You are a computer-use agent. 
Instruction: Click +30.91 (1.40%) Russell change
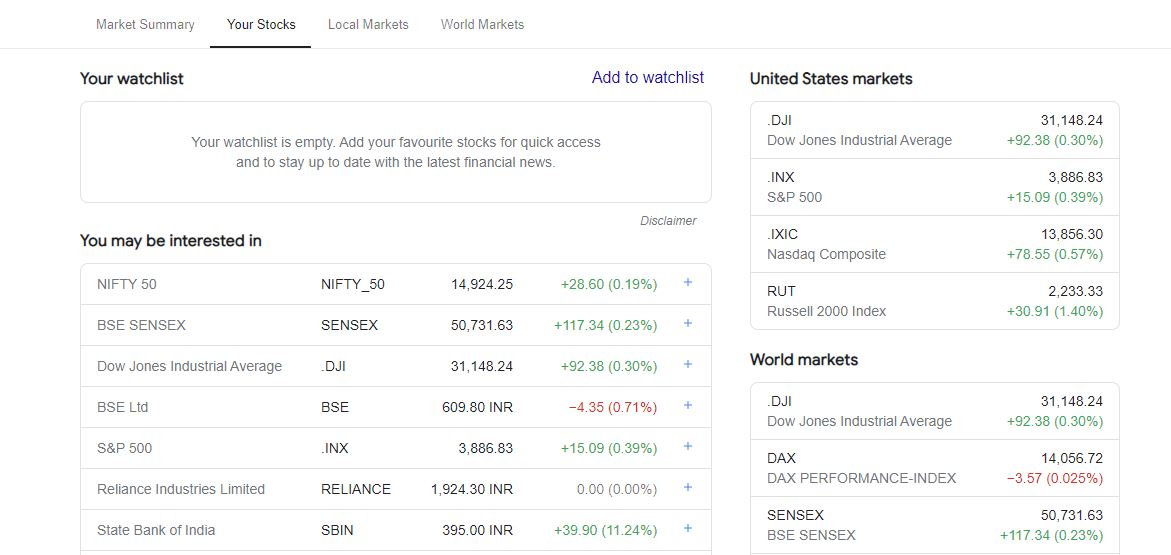(1054, 311)
